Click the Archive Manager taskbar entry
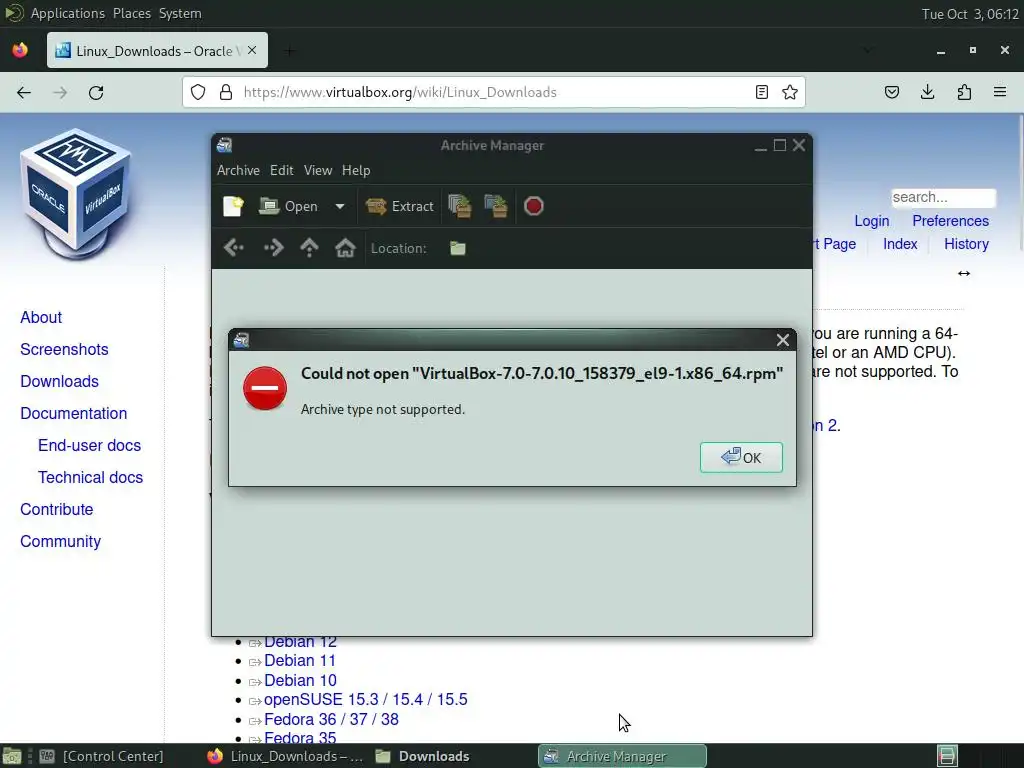The height and width of the screenshot is (768, 1024). [x=622, y=756]
